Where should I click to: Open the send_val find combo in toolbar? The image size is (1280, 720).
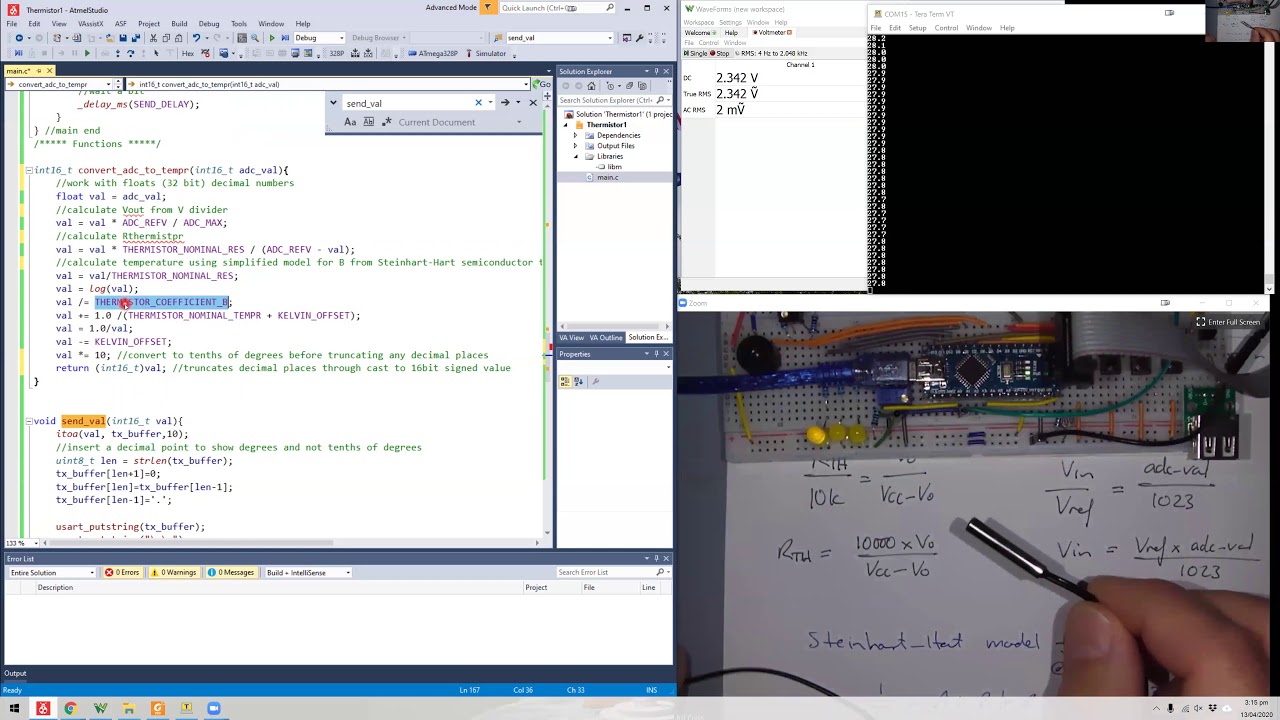[x=560, y=38]
